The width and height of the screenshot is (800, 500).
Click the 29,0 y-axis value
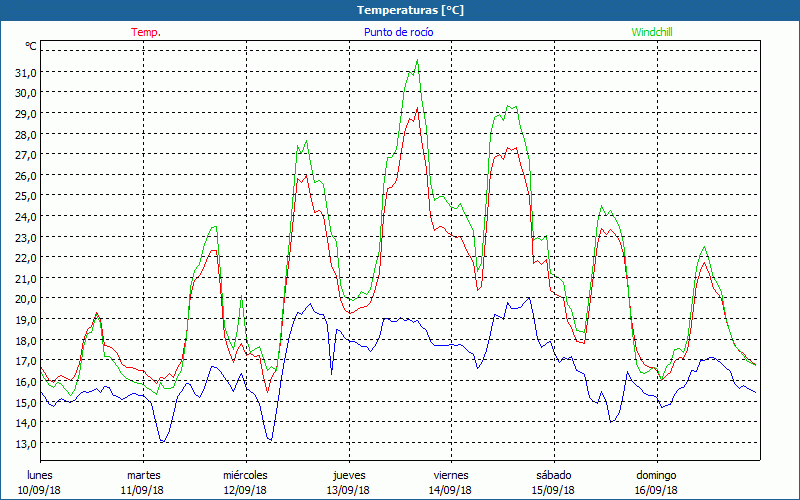(26, 114)
